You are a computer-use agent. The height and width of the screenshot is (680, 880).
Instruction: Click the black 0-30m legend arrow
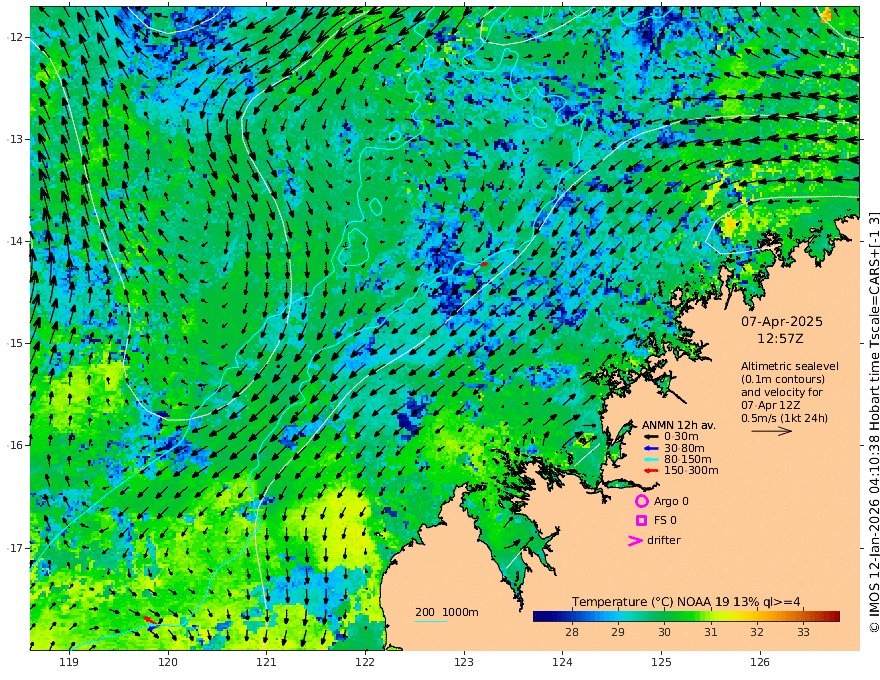[650, 437]
